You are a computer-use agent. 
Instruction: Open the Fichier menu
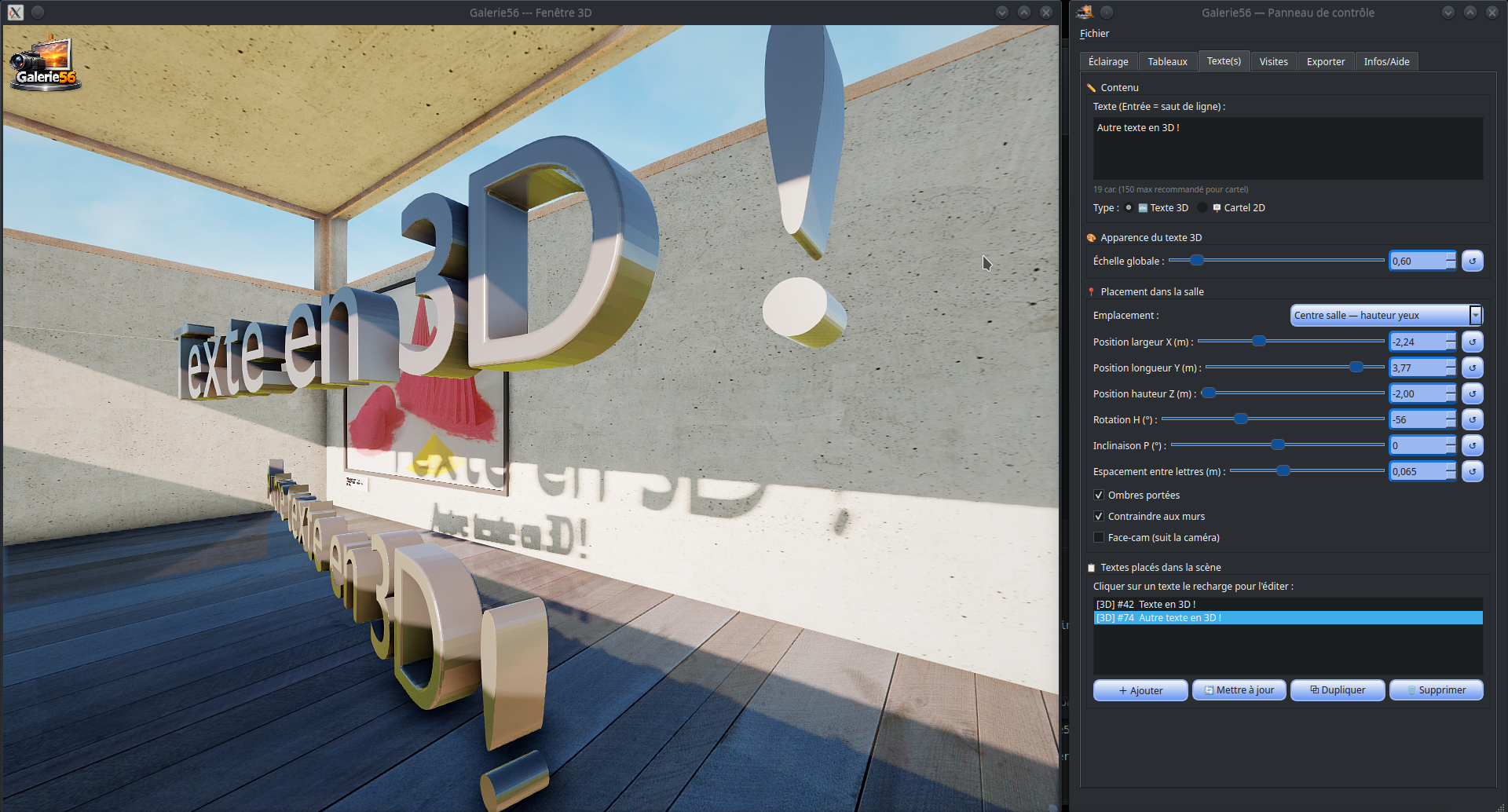pos(1094,34)
